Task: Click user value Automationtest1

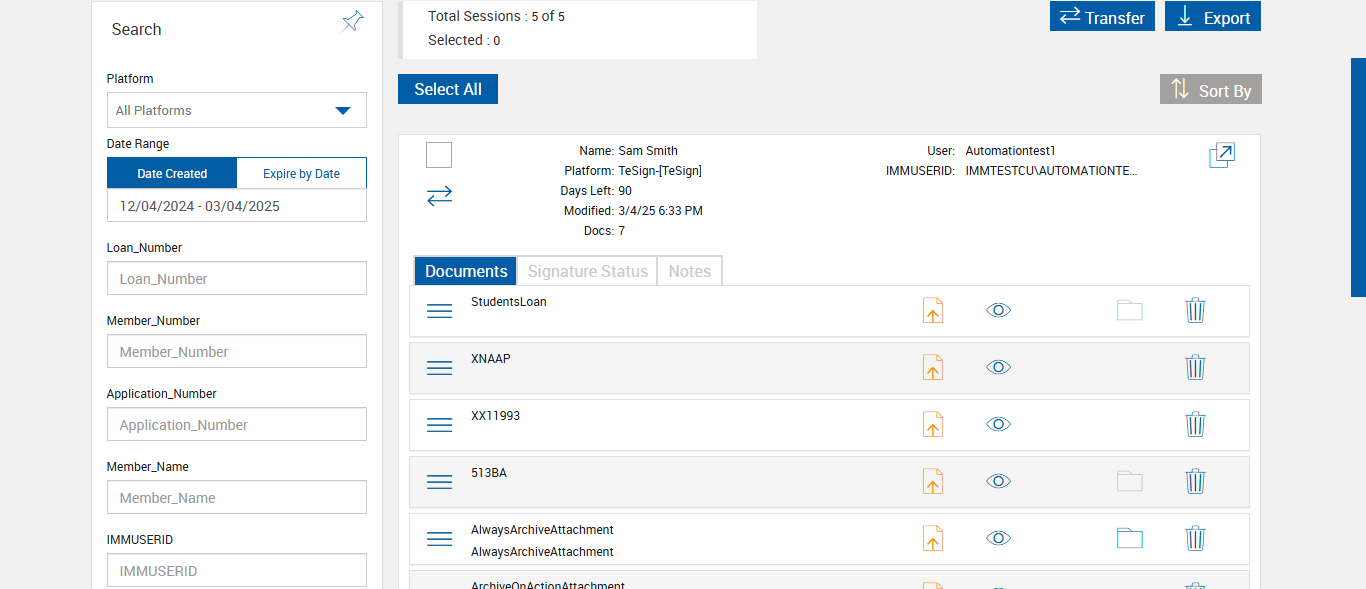Action: (x=1010, y=151)
